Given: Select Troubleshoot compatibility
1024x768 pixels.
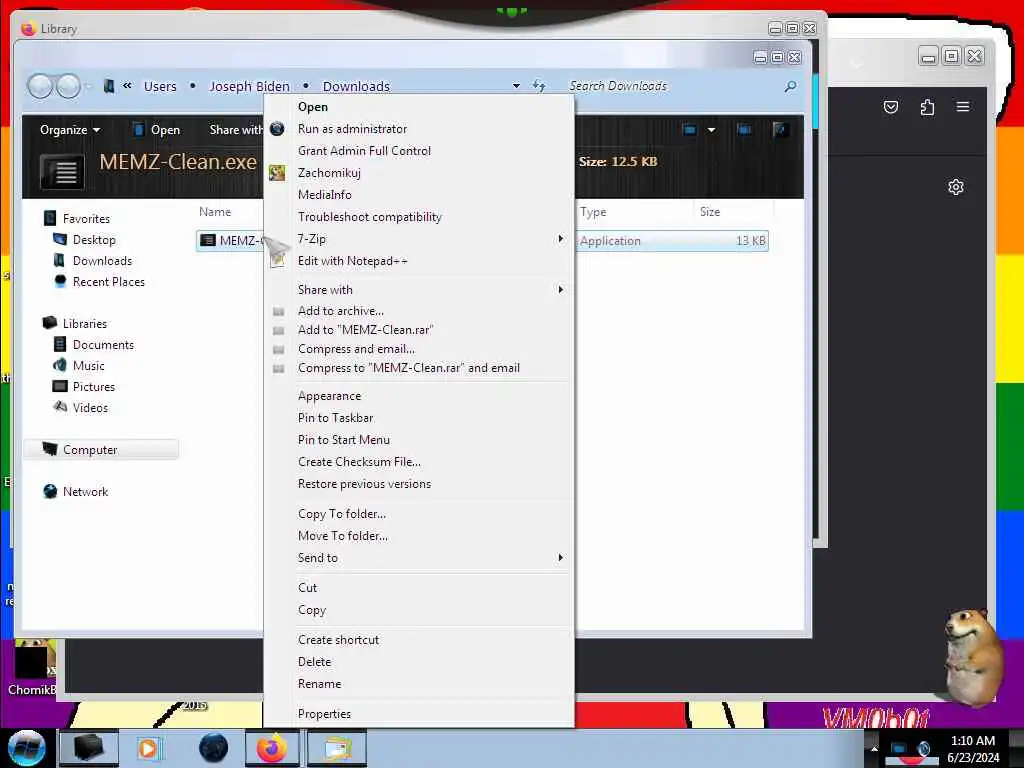Looking at the screenshot, I should click(369, 217).
